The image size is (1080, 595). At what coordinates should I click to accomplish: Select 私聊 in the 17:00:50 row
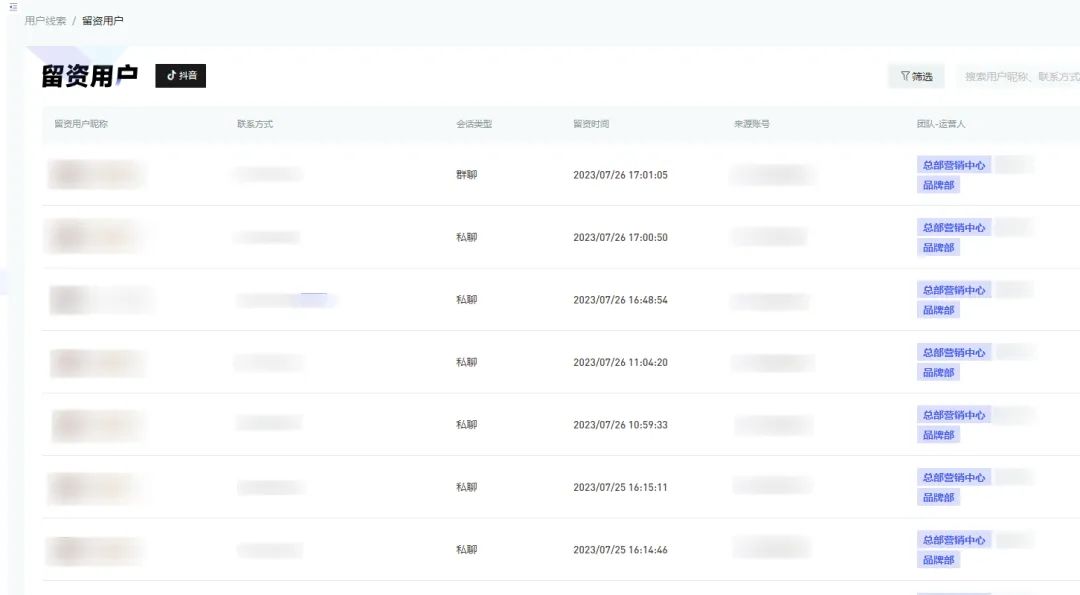[x=466, y=238]
